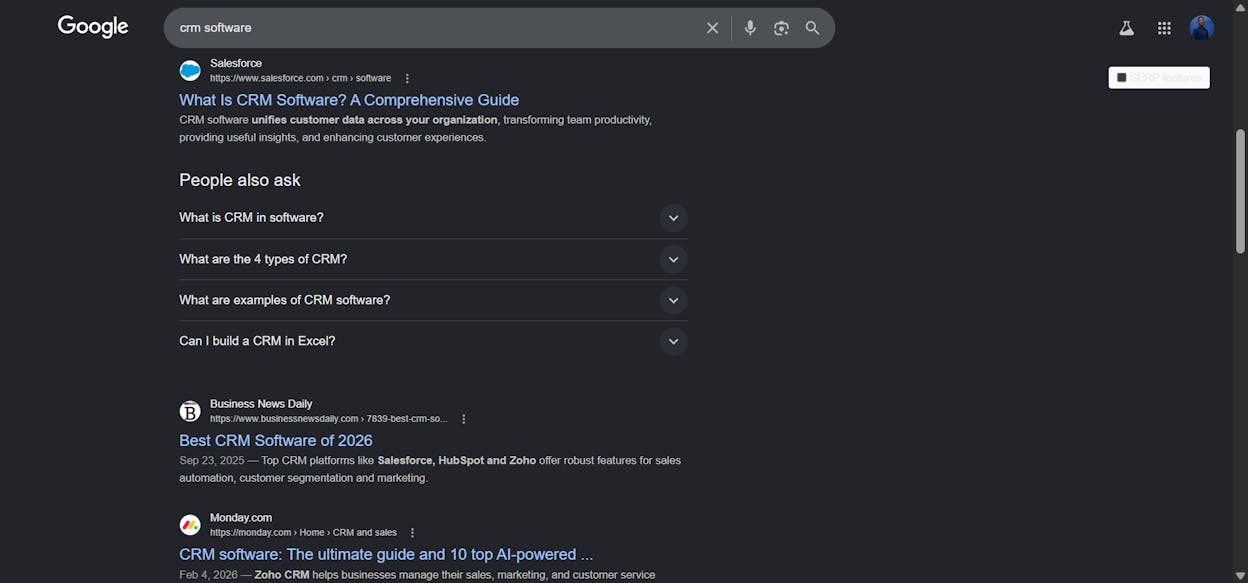
Task: Click the salesforce.com breadcrumb URL
Action: (x=300, y=78)
